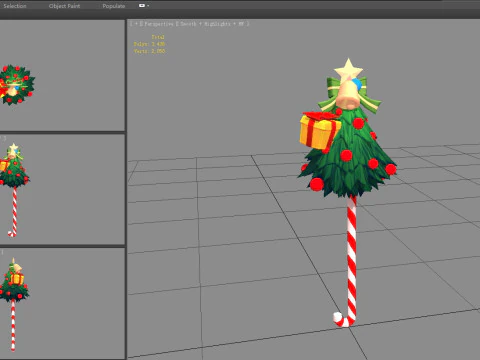This screenshot has height=360, width=480.
Task: Switch to the Populate ribbon tab
Action: (x=114, y=6)
